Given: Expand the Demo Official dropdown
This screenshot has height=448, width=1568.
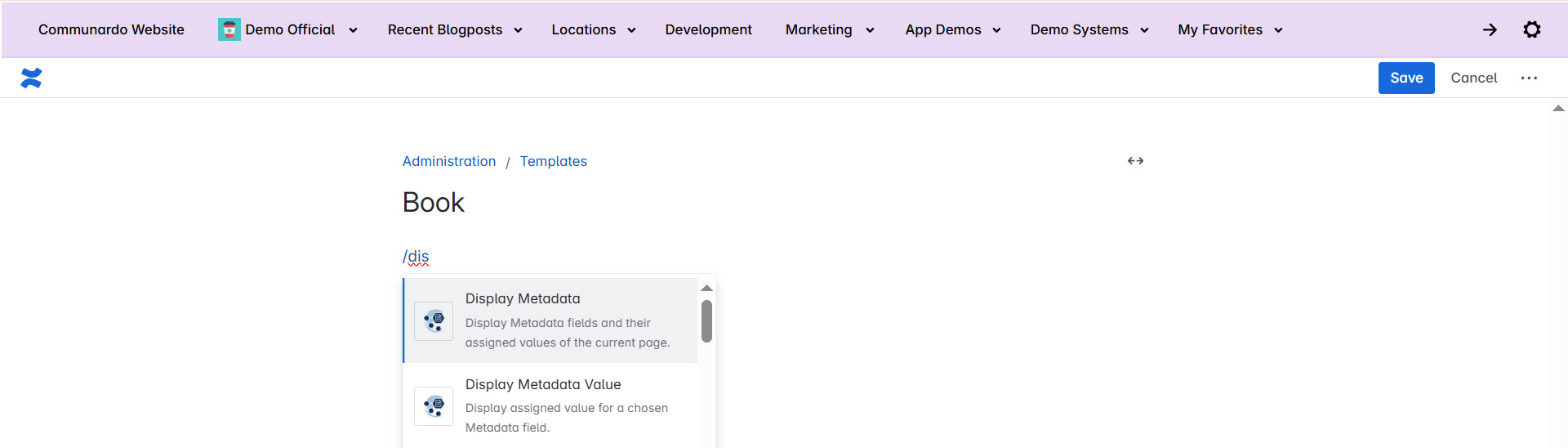Looking at the screenshot, I should 353,30.
